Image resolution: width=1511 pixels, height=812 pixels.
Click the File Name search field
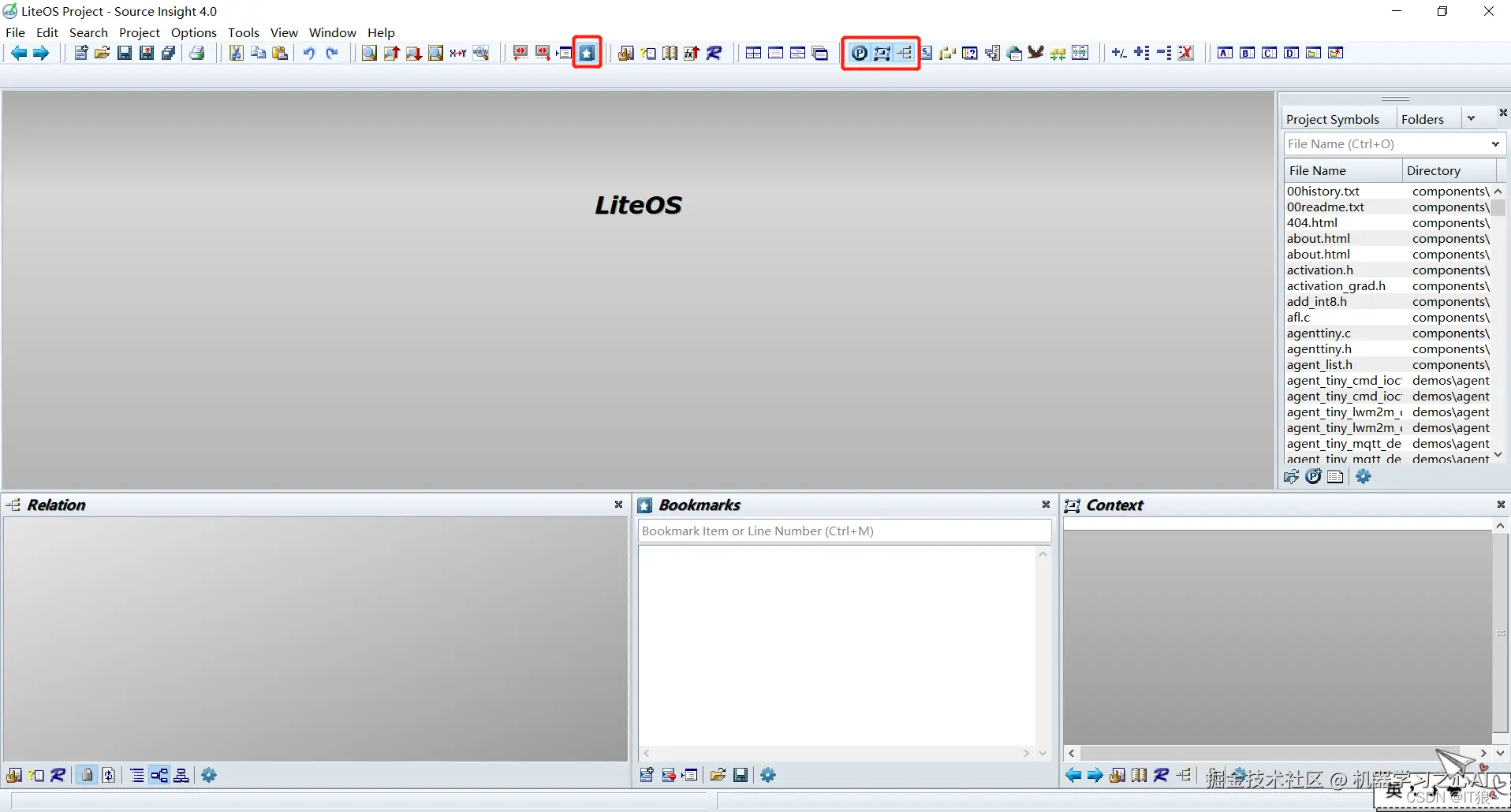click(x=1386, y=143)
